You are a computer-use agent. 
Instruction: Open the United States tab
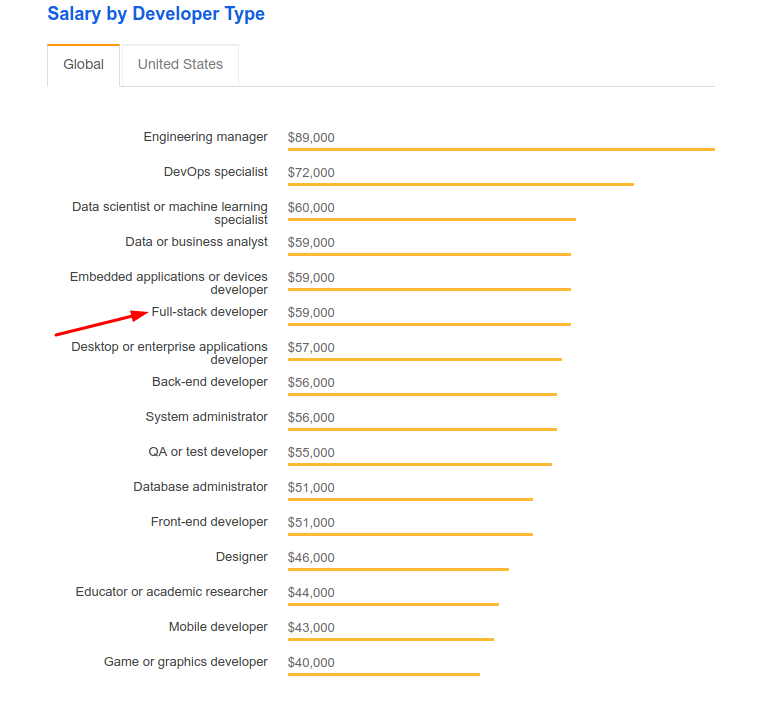point(180,65)
